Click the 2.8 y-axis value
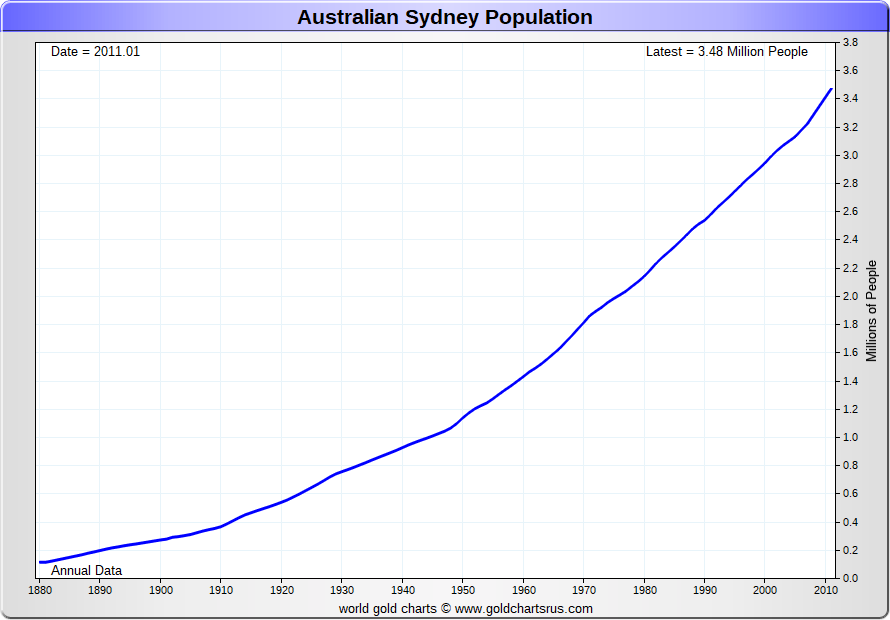Viewport: 890px width, 620px height. pos(850,183)
